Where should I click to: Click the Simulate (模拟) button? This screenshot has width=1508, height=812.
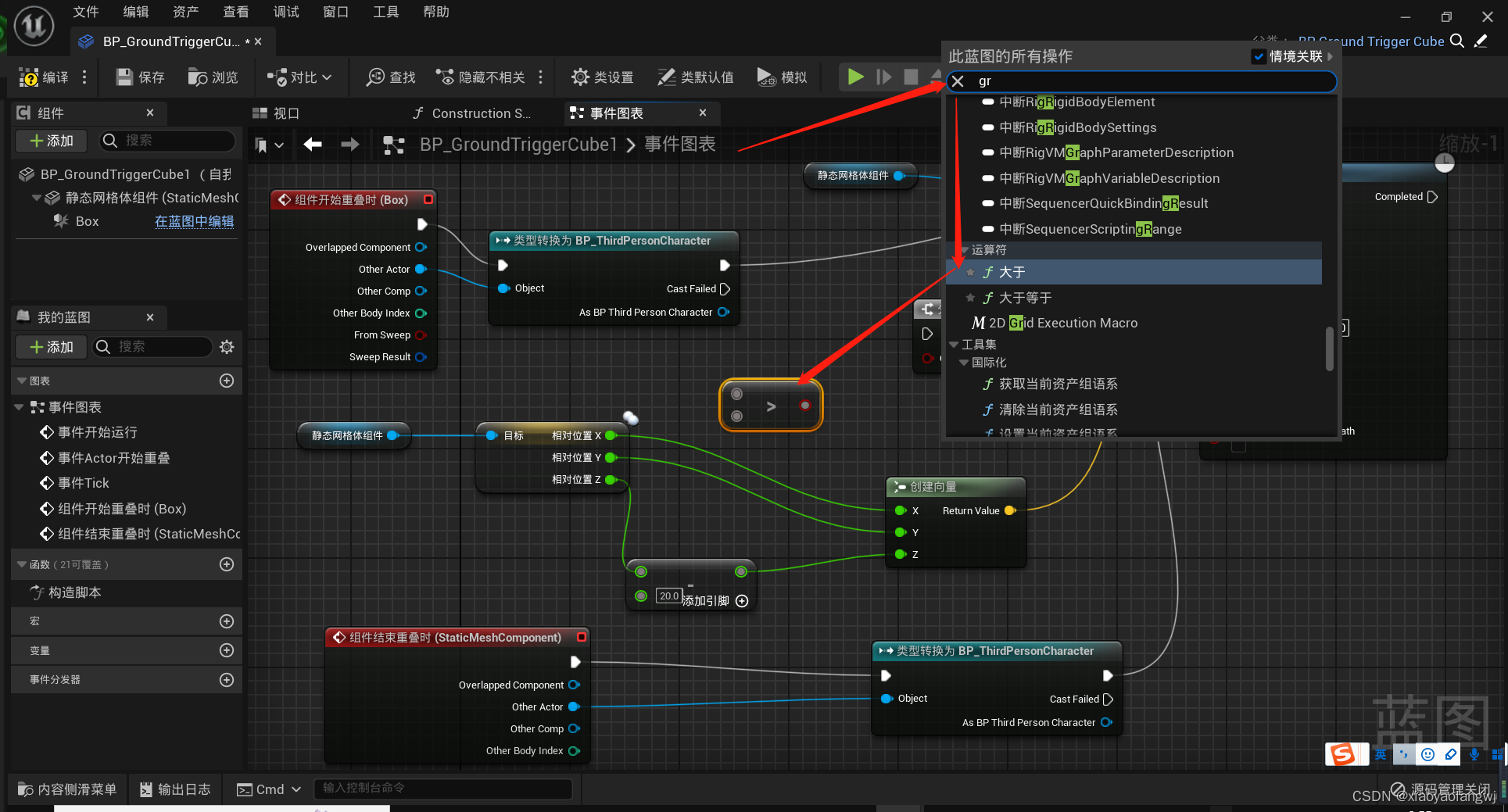pos(783,77)
